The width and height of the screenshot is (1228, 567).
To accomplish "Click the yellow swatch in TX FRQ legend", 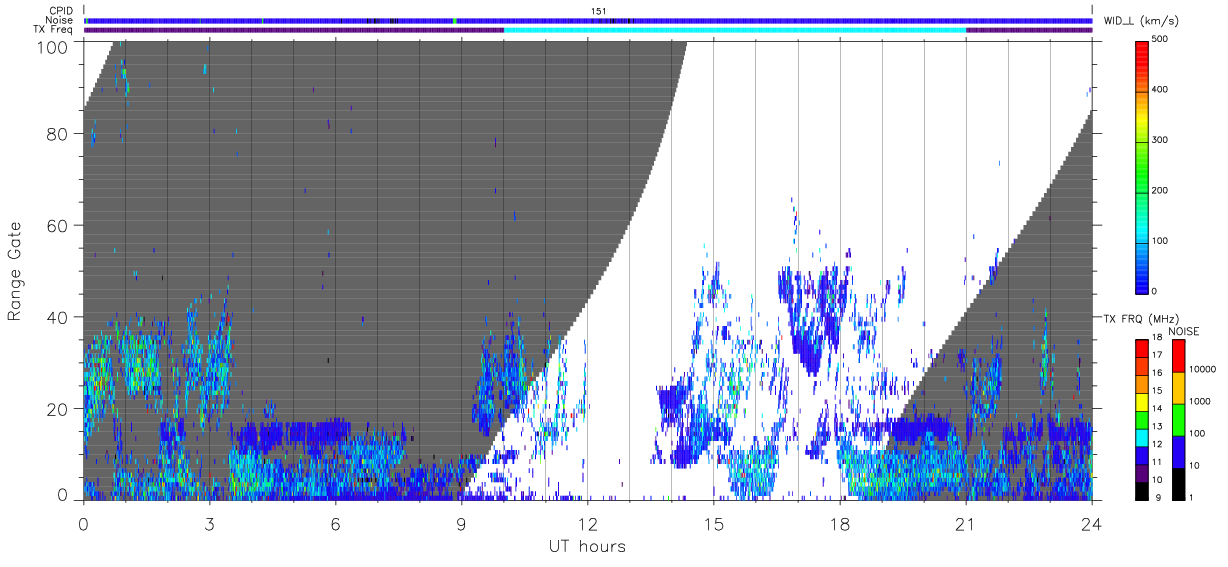I will click(x=1141, y=401).
